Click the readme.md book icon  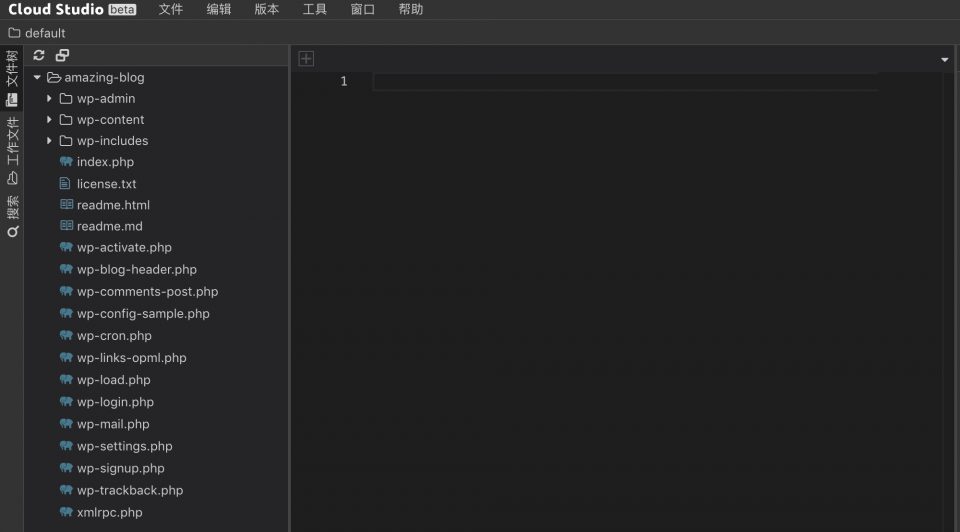coord(66,225)
